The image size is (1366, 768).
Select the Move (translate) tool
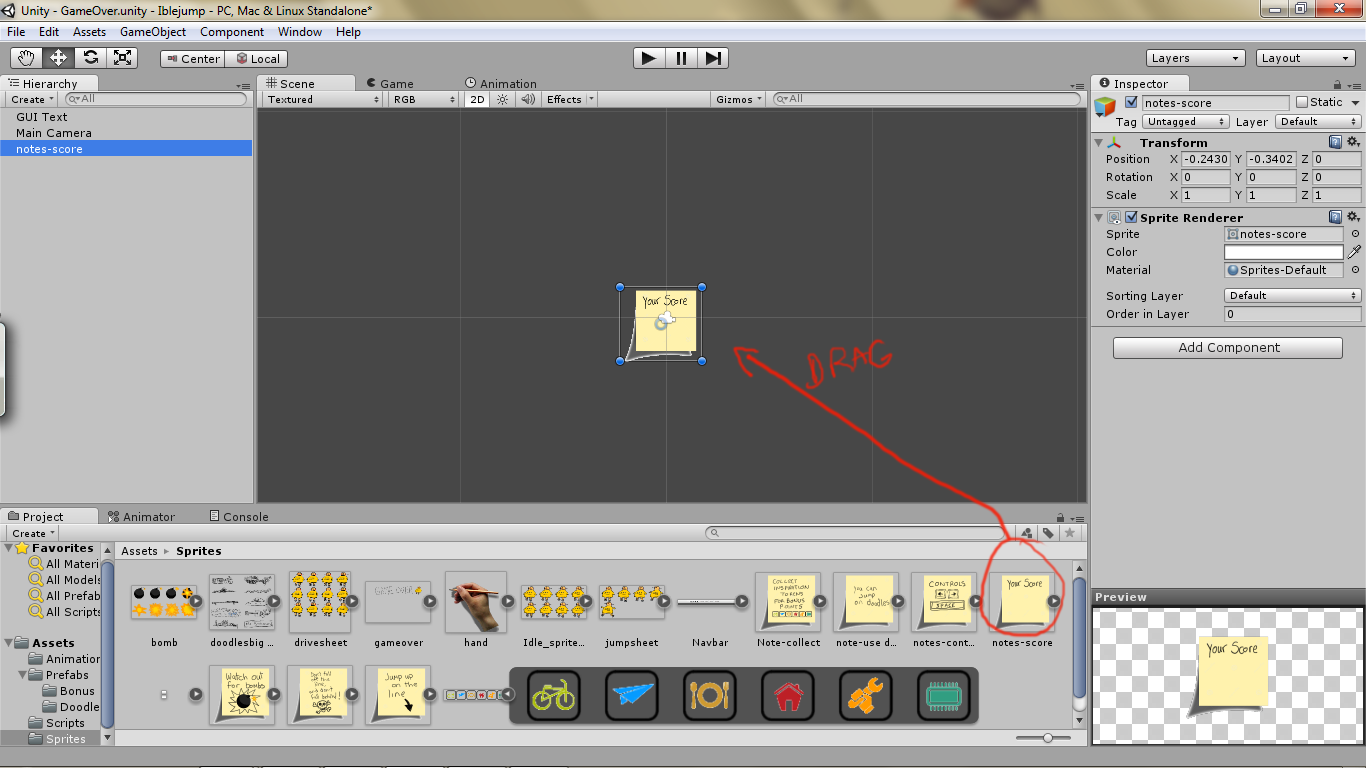(x=58, y=58)
